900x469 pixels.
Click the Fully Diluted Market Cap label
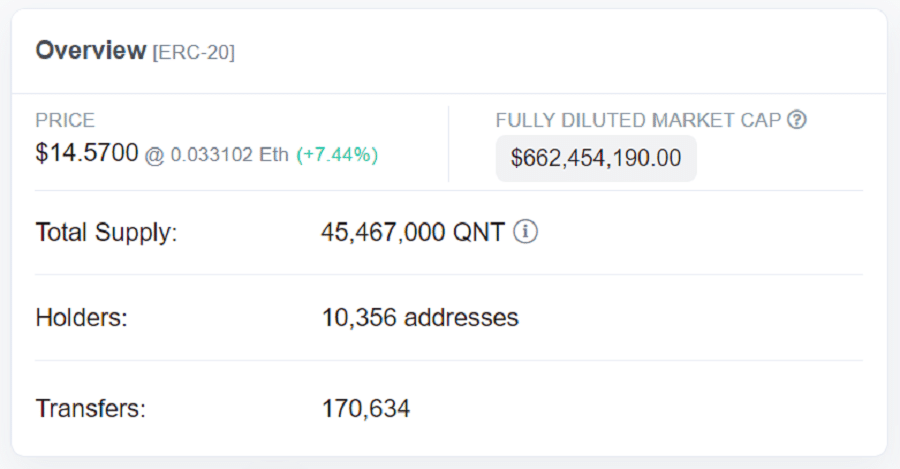coord(637,120)
